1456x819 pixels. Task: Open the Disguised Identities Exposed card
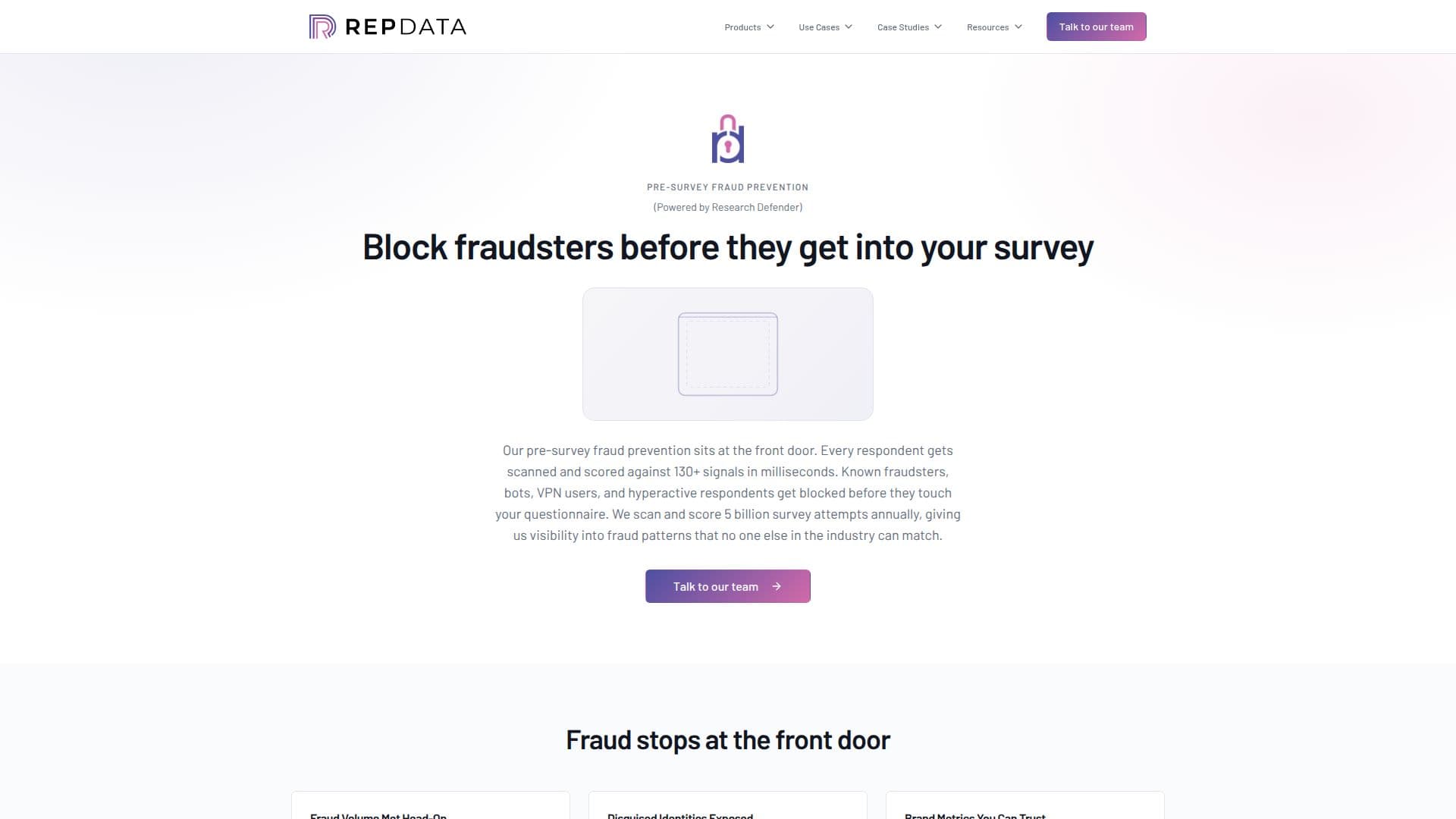click(728, 805)
